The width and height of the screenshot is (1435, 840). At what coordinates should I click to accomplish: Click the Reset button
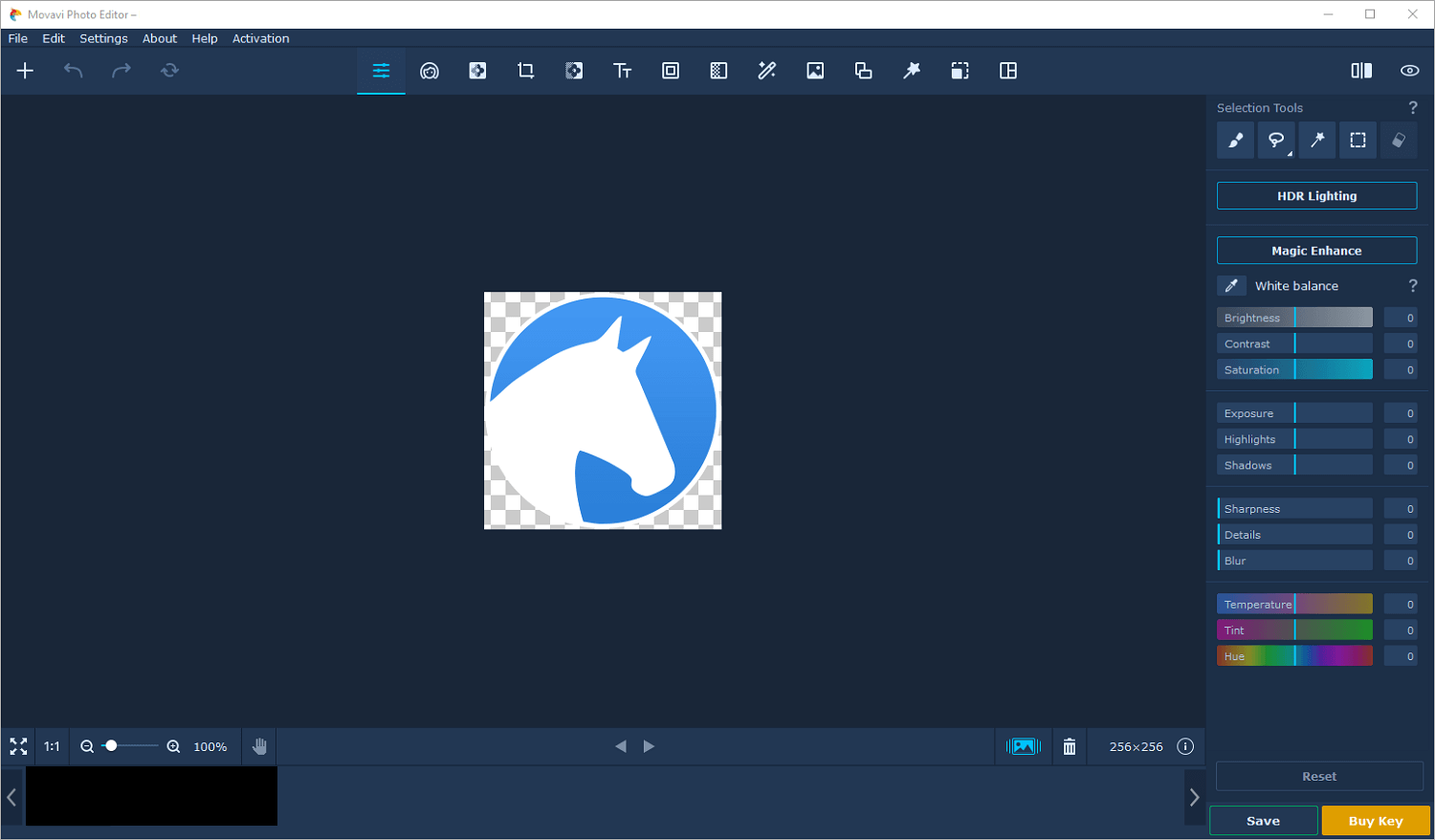[x=1319, y=776]
